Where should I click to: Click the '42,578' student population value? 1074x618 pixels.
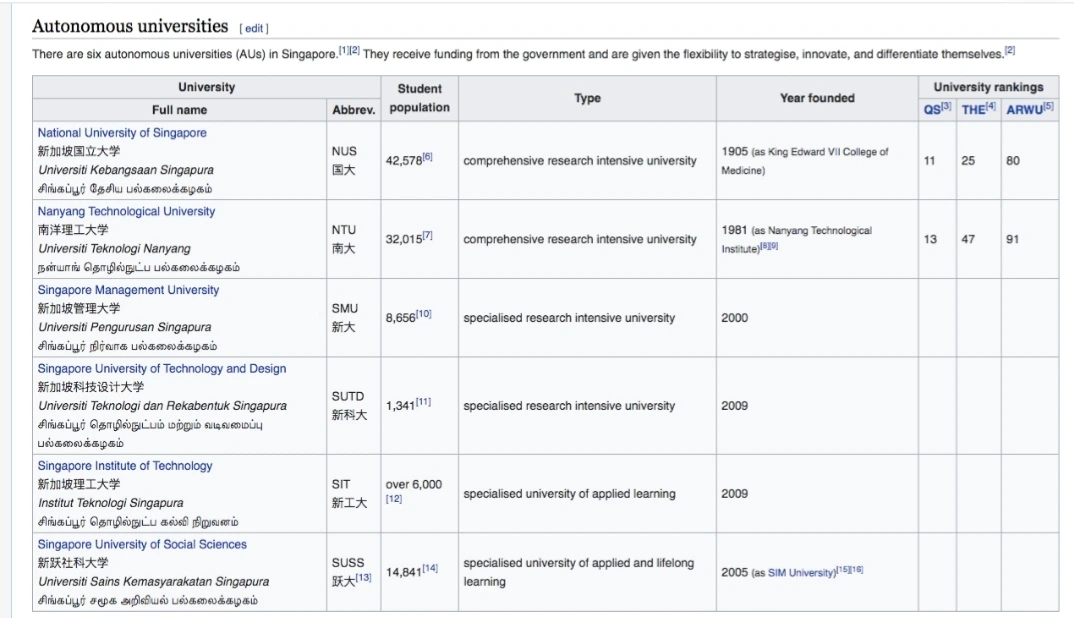pos(403,161)
